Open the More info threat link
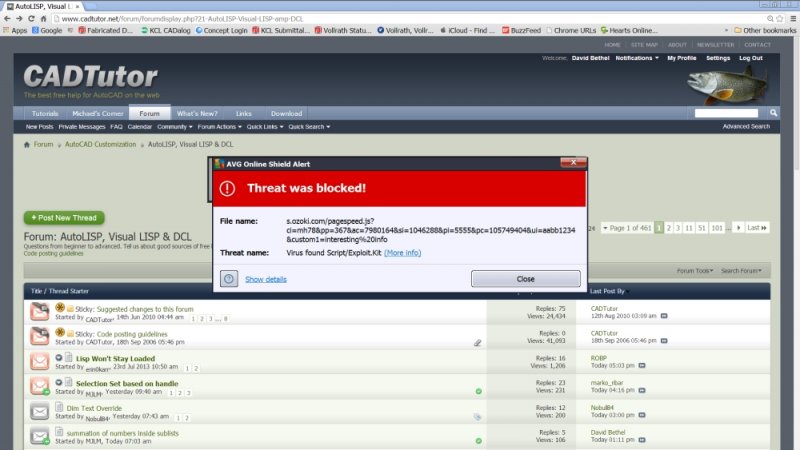This screenshot has height=450, width=800. coord(403,253)
